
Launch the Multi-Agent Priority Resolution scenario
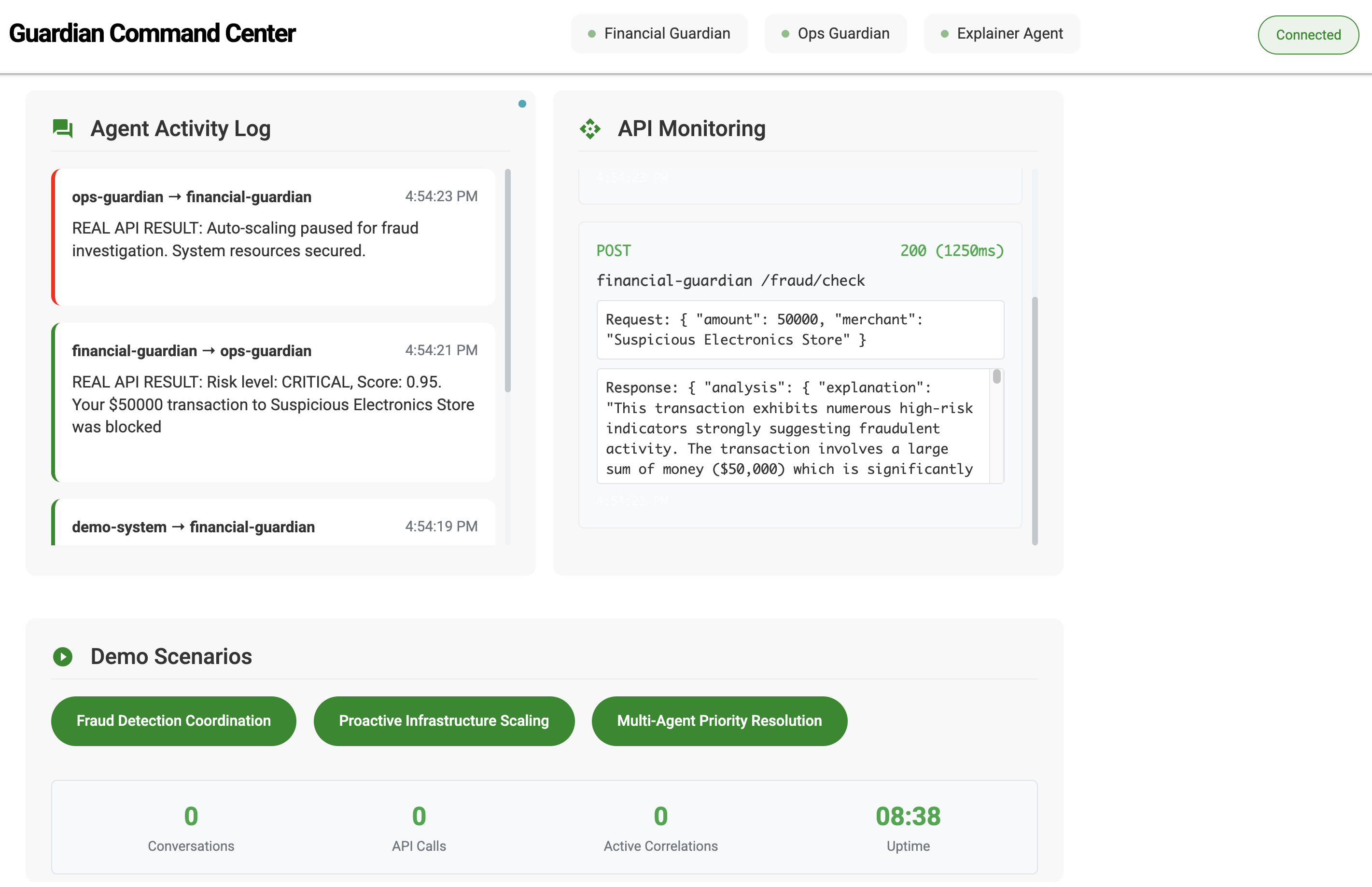pos(719,721)
